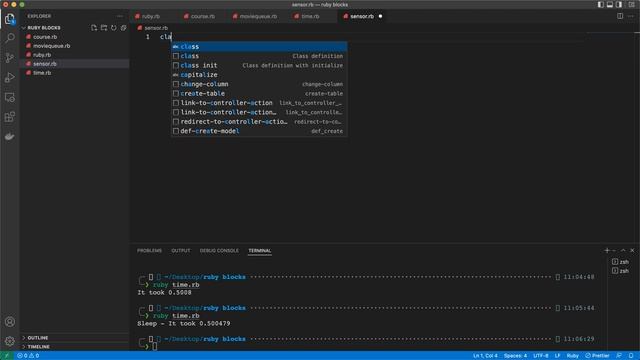Open new terminal launch profile dropdown arrow
Image resolution: width=640 pixels, height=360 pixels.
[614, 250]
